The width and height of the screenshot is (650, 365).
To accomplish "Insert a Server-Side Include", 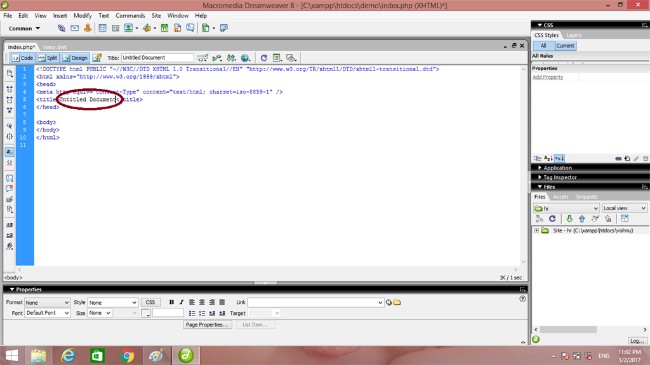I will (177, 28).
